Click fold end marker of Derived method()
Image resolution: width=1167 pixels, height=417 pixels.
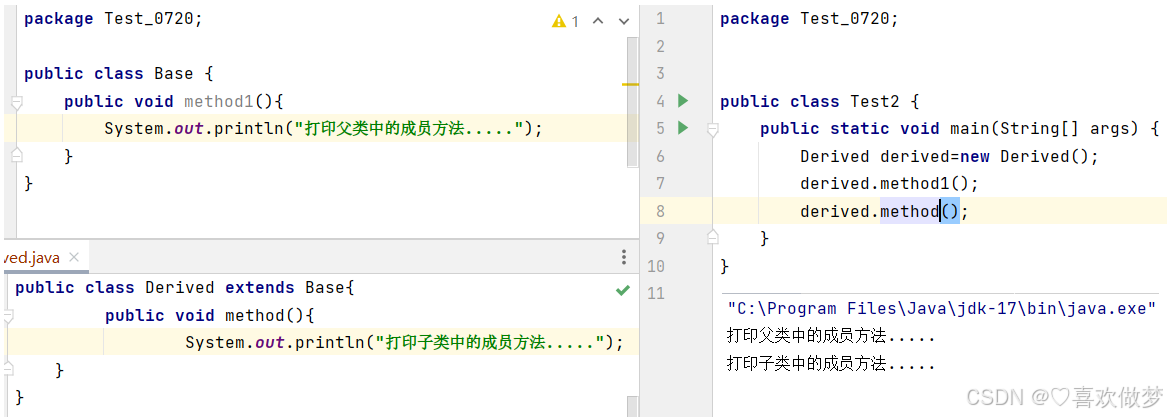7,369
